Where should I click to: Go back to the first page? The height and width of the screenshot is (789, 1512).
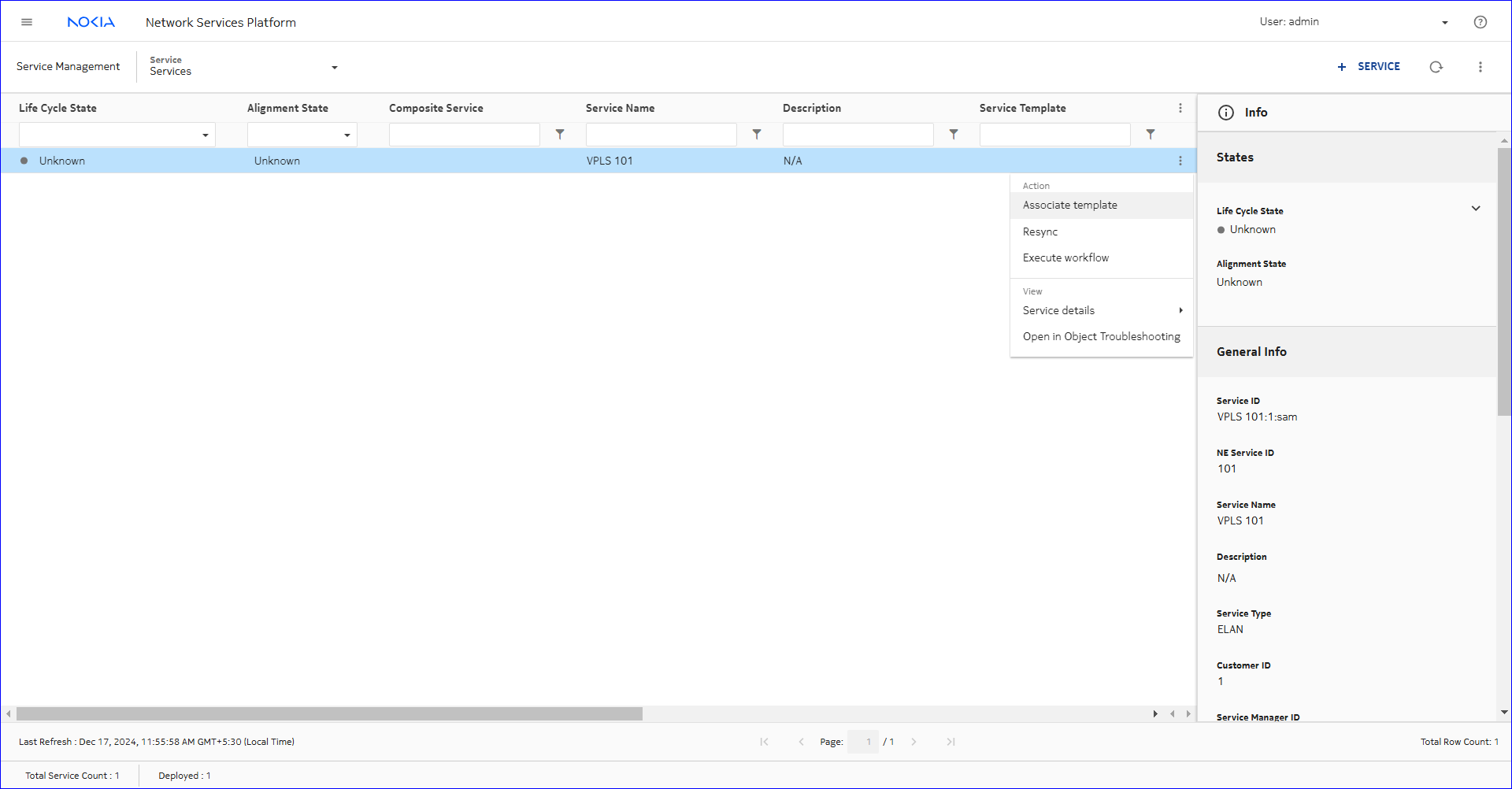[x=763, y=741]
